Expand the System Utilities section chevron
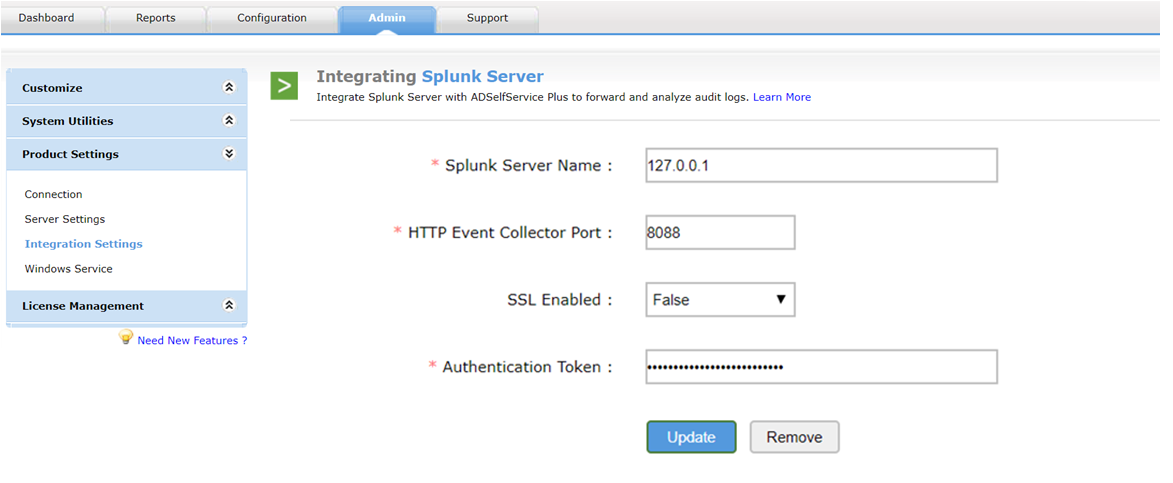The image size is (1173, 483). tap(229, 120)
